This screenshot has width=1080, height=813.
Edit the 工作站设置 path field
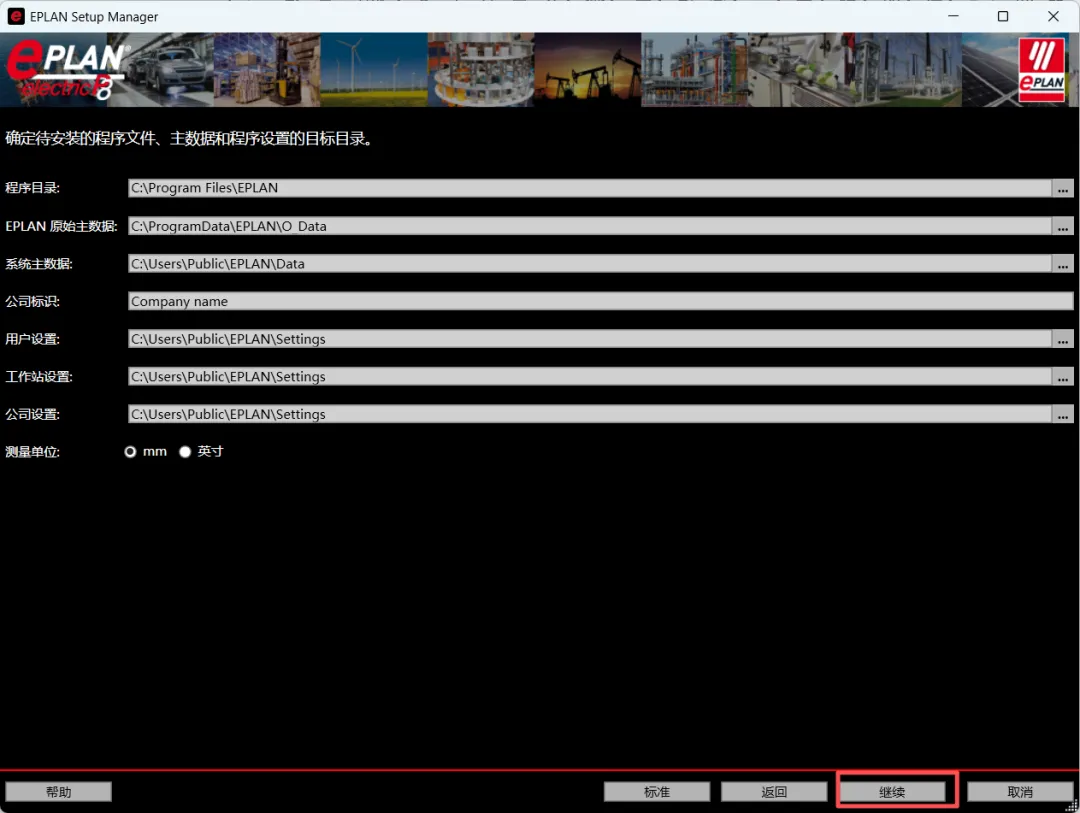pyautogui.click(x=590, y=377)
